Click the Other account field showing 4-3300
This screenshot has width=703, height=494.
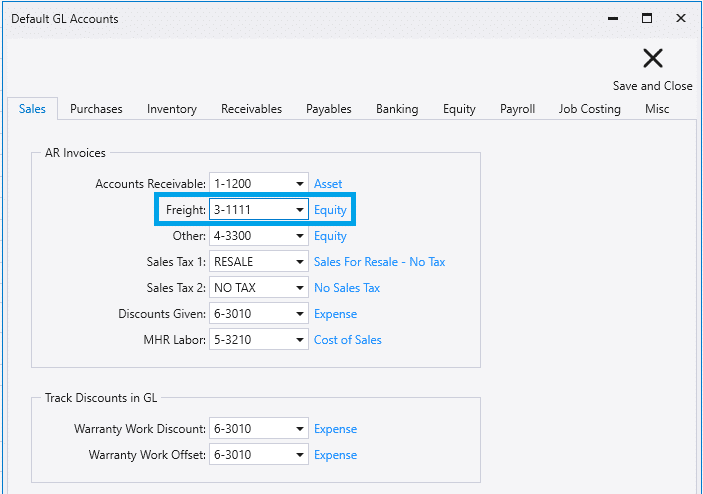pyautogui.click(x=249, y=236)
